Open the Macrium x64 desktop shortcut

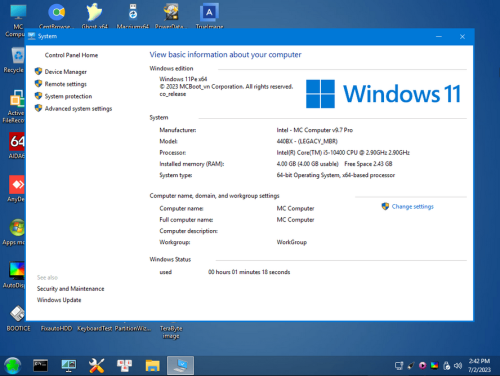coord(133,15)
